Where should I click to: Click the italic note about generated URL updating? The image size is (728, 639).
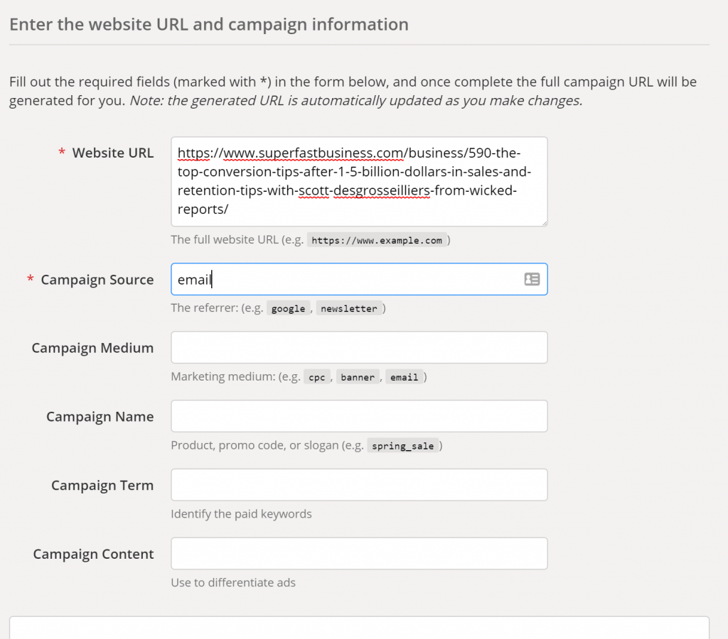point(356,101)
